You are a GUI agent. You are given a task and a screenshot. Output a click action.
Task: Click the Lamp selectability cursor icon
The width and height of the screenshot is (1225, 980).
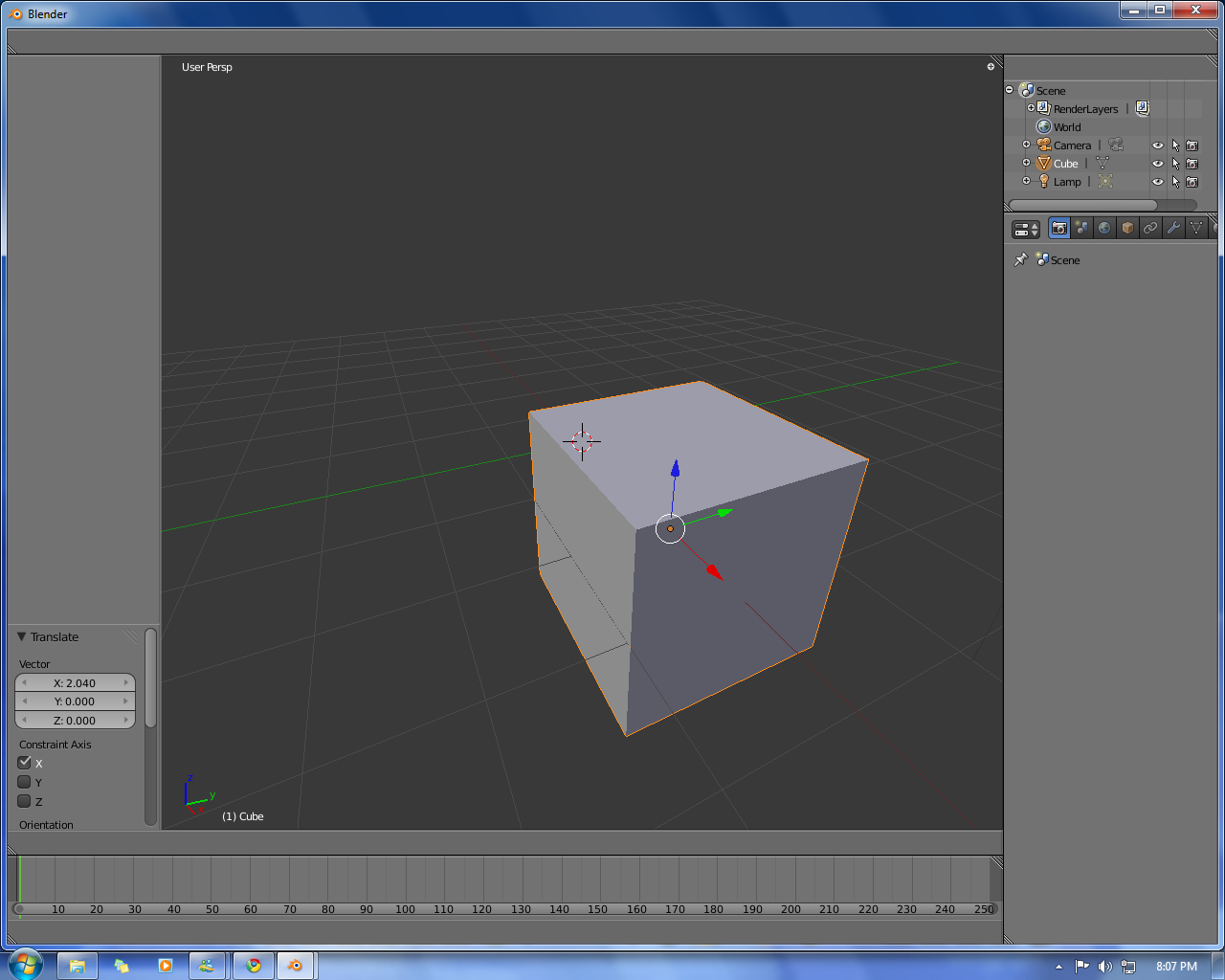1175,182
